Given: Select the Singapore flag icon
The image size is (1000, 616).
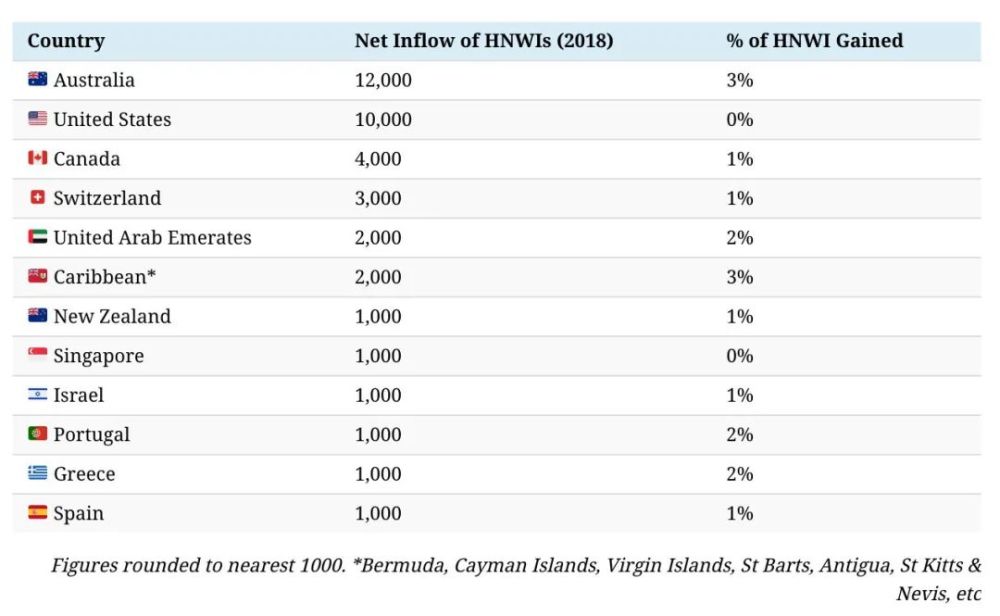Looking at the screenshot, I should [x=38, y=354].
